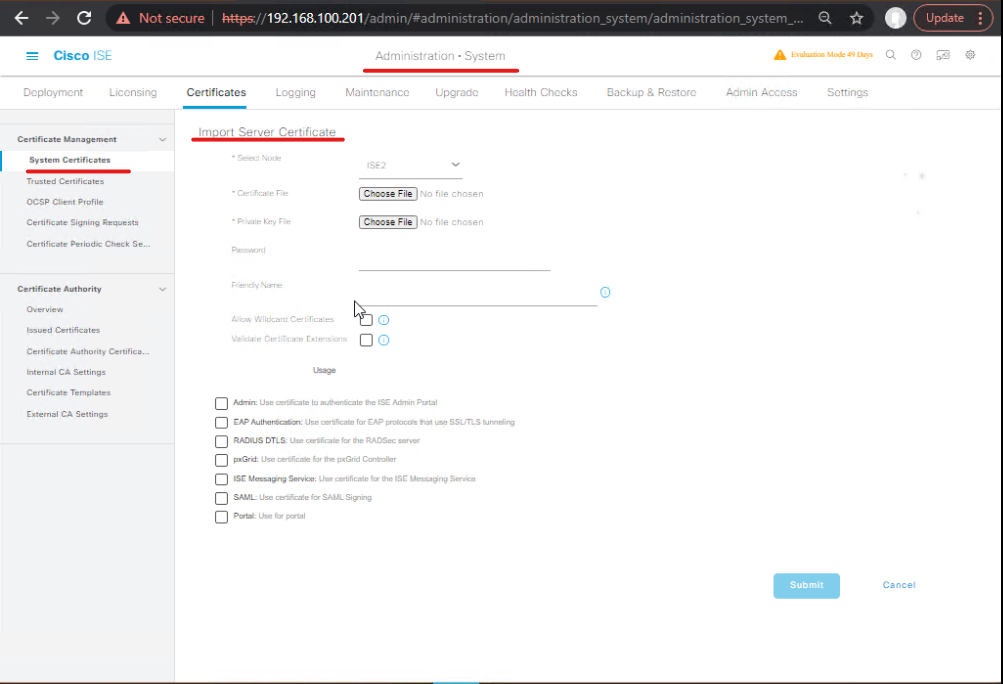Click the Cisco ISE logo
The width and height of the screenshot is (1003, 684).
coord(83,56)
